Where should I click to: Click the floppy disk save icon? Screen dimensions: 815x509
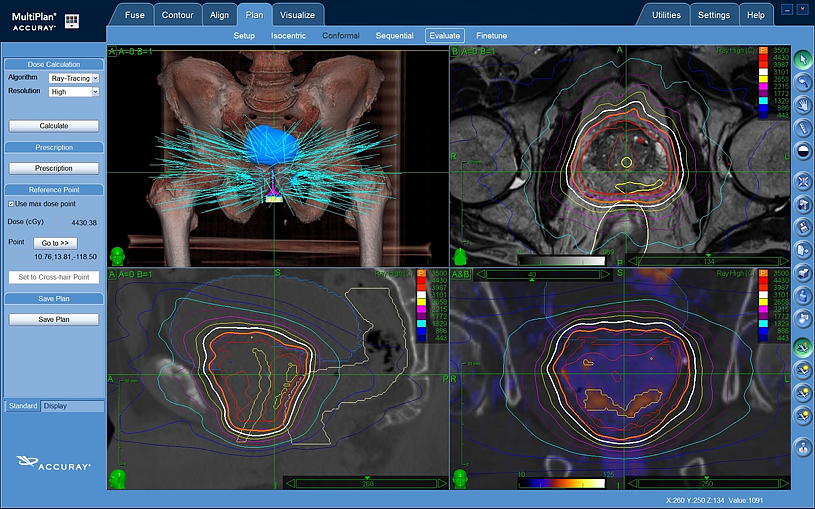tap(803, 227)
